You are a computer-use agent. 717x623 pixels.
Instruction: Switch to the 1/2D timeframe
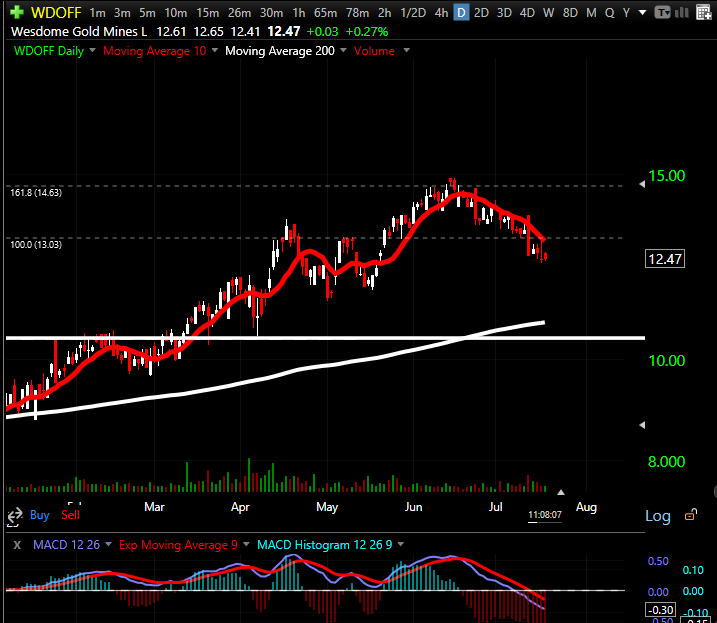point(413,13)
